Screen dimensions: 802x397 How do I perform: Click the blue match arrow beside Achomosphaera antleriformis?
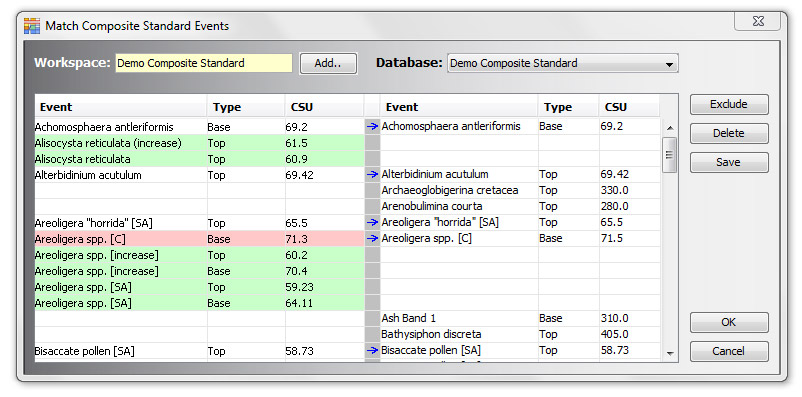pos(372,126)
